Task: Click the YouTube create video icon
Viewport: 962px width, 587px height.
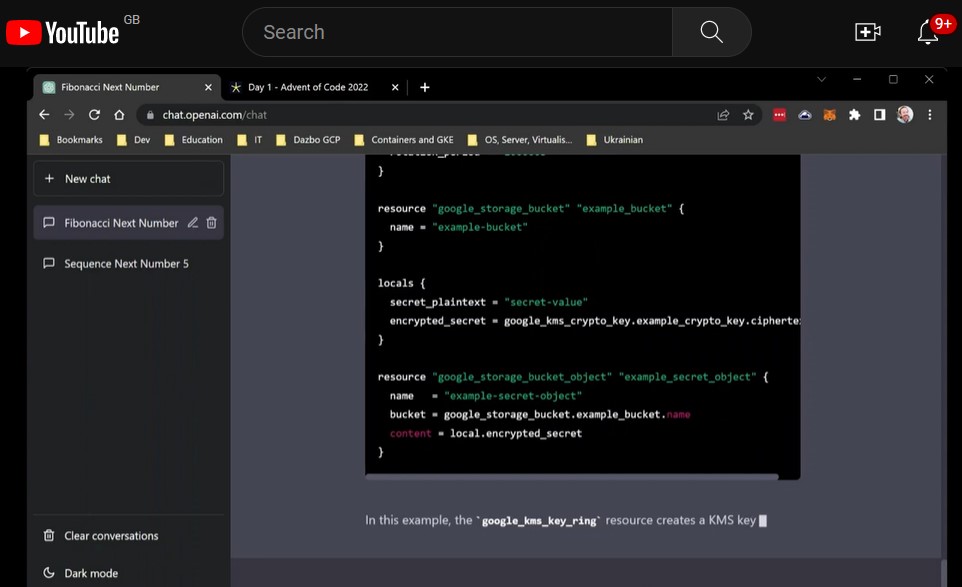Action: [x=867, y=32]
